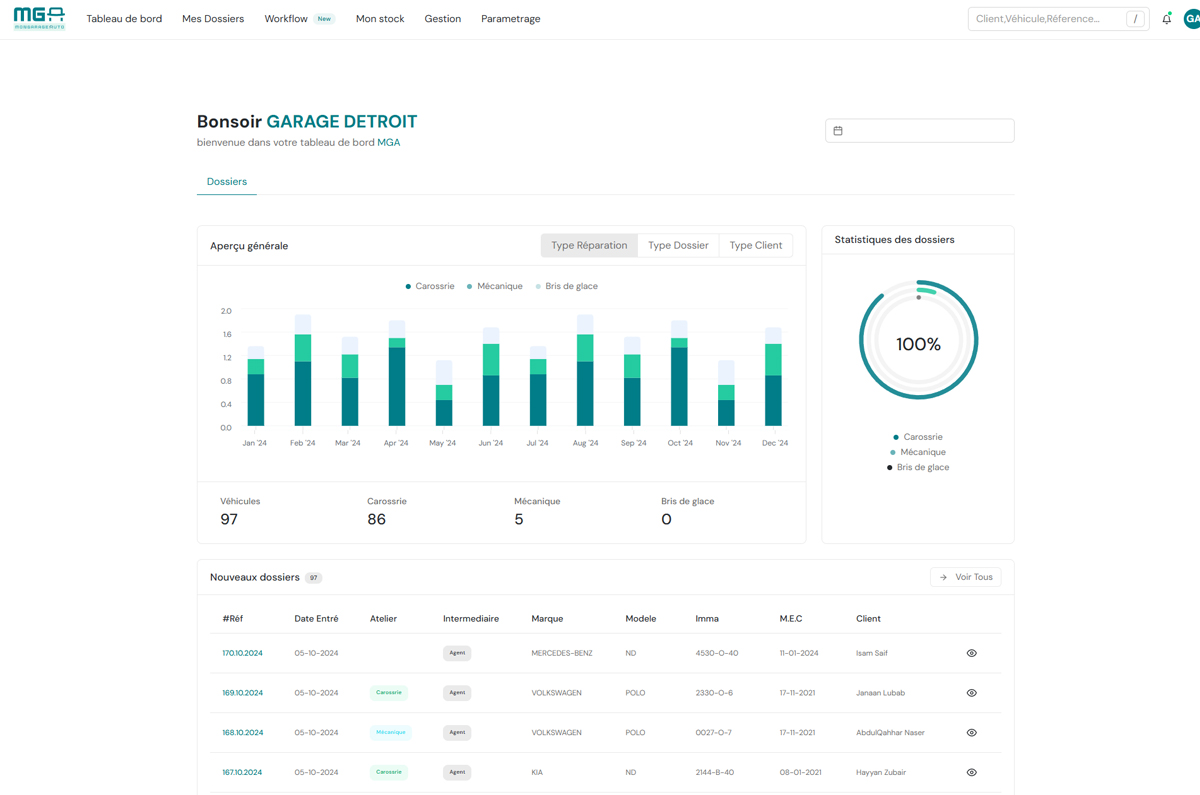Toggle Bris de glace chart legend
Screen dimensions: 1200x795
566,286
